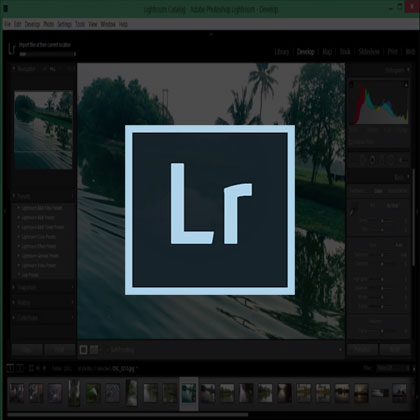The image size is (420, 420).
Task: Enable the Soft Proofing checkbox
Action: click(107, 349)
